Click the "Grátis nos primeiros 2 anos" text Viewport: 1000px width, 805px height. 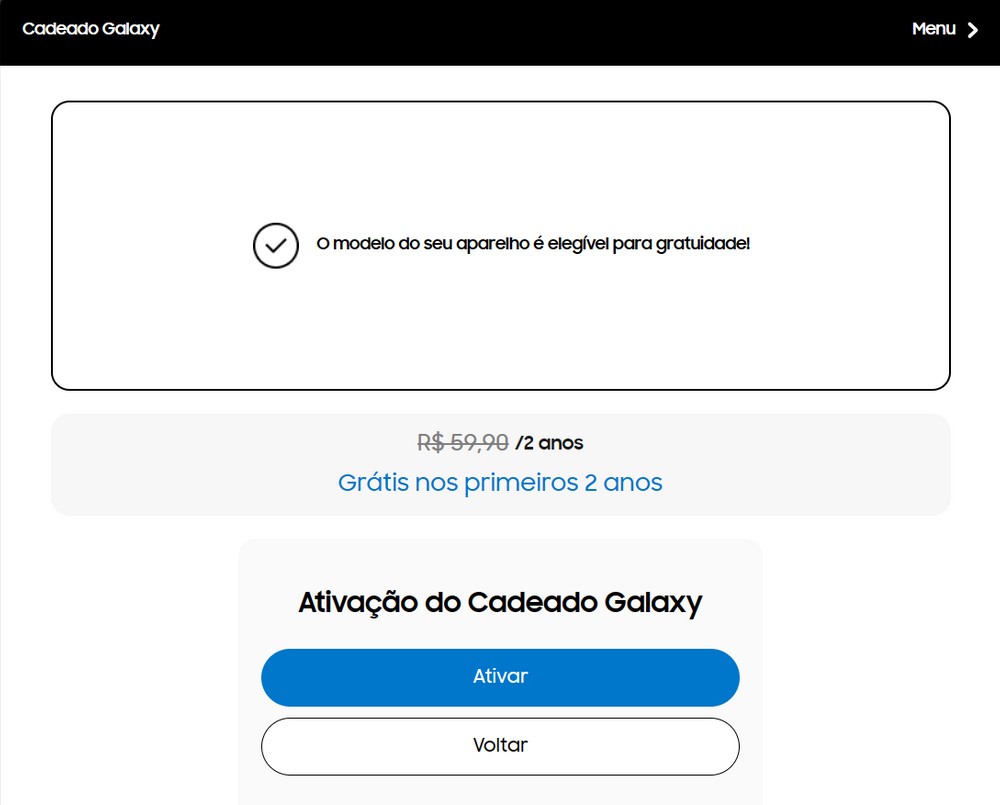coord(500,483)
